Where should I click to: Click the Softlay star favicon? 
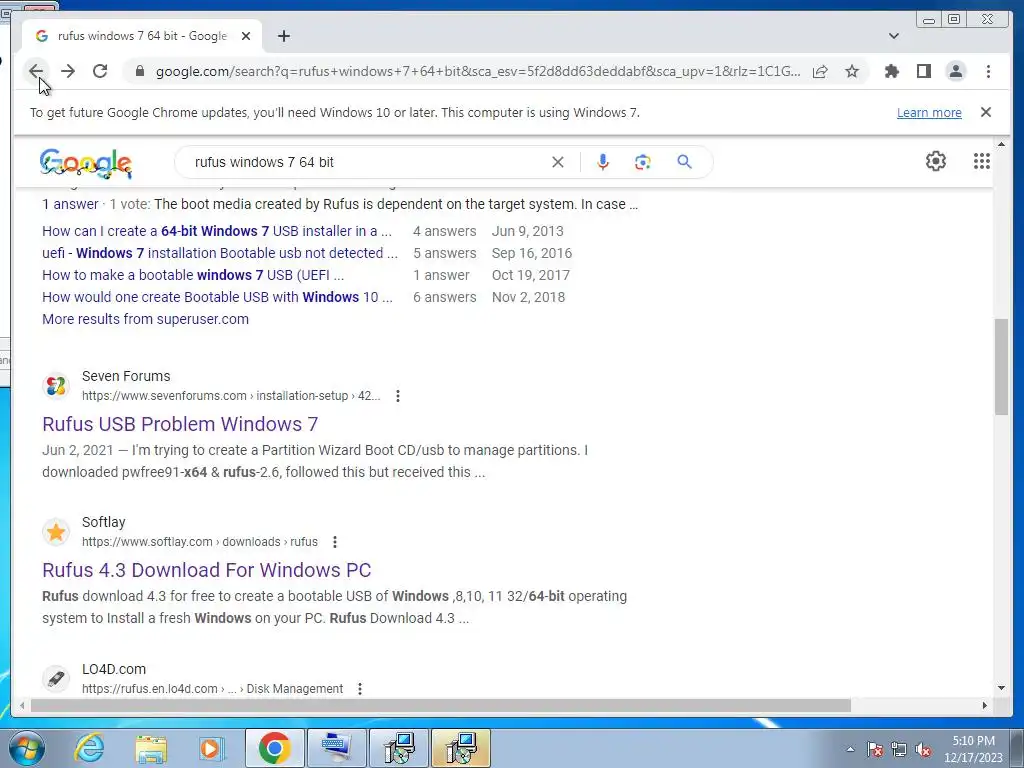coord(56,532)
